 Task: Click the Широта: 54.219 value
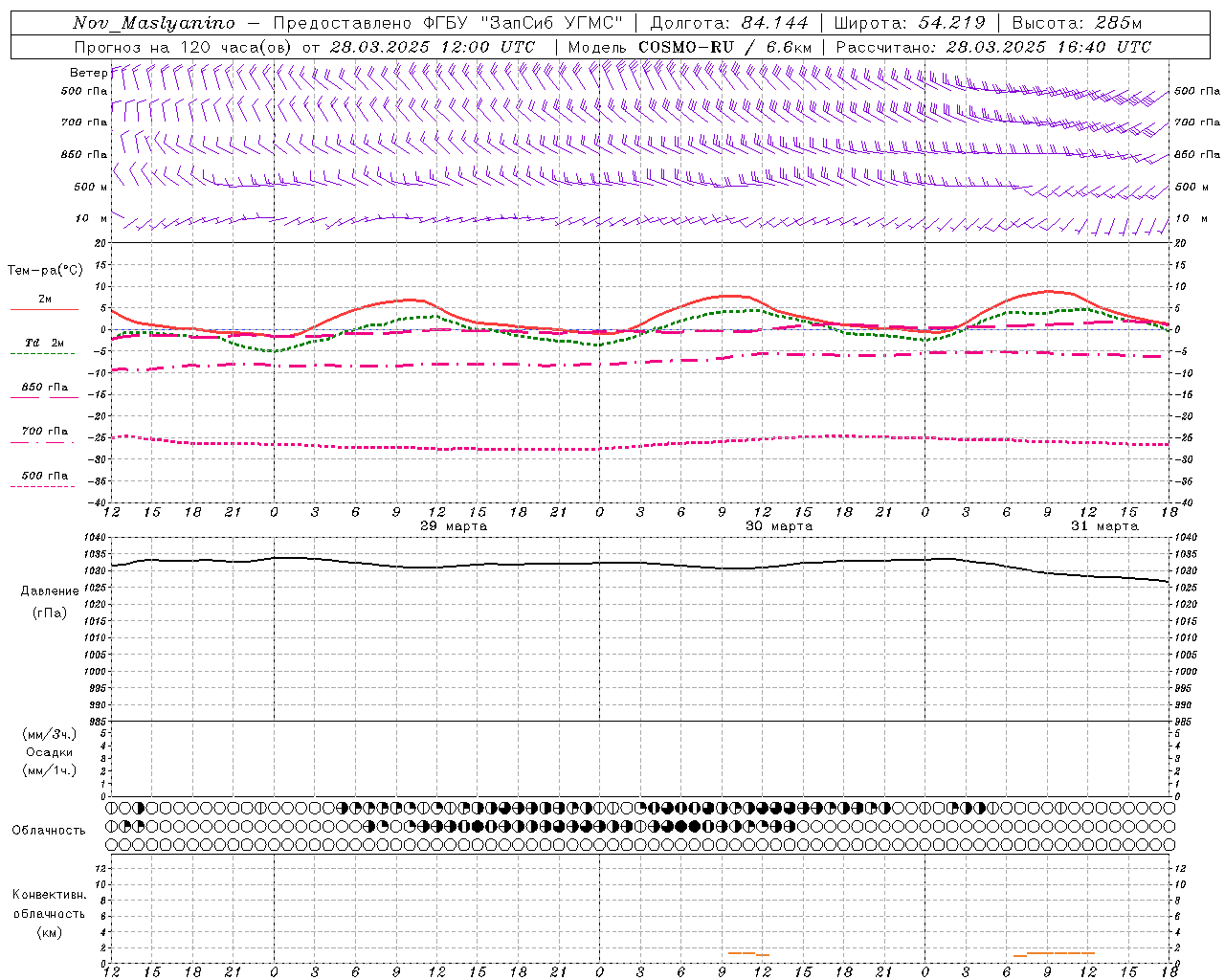click(909, 23)
